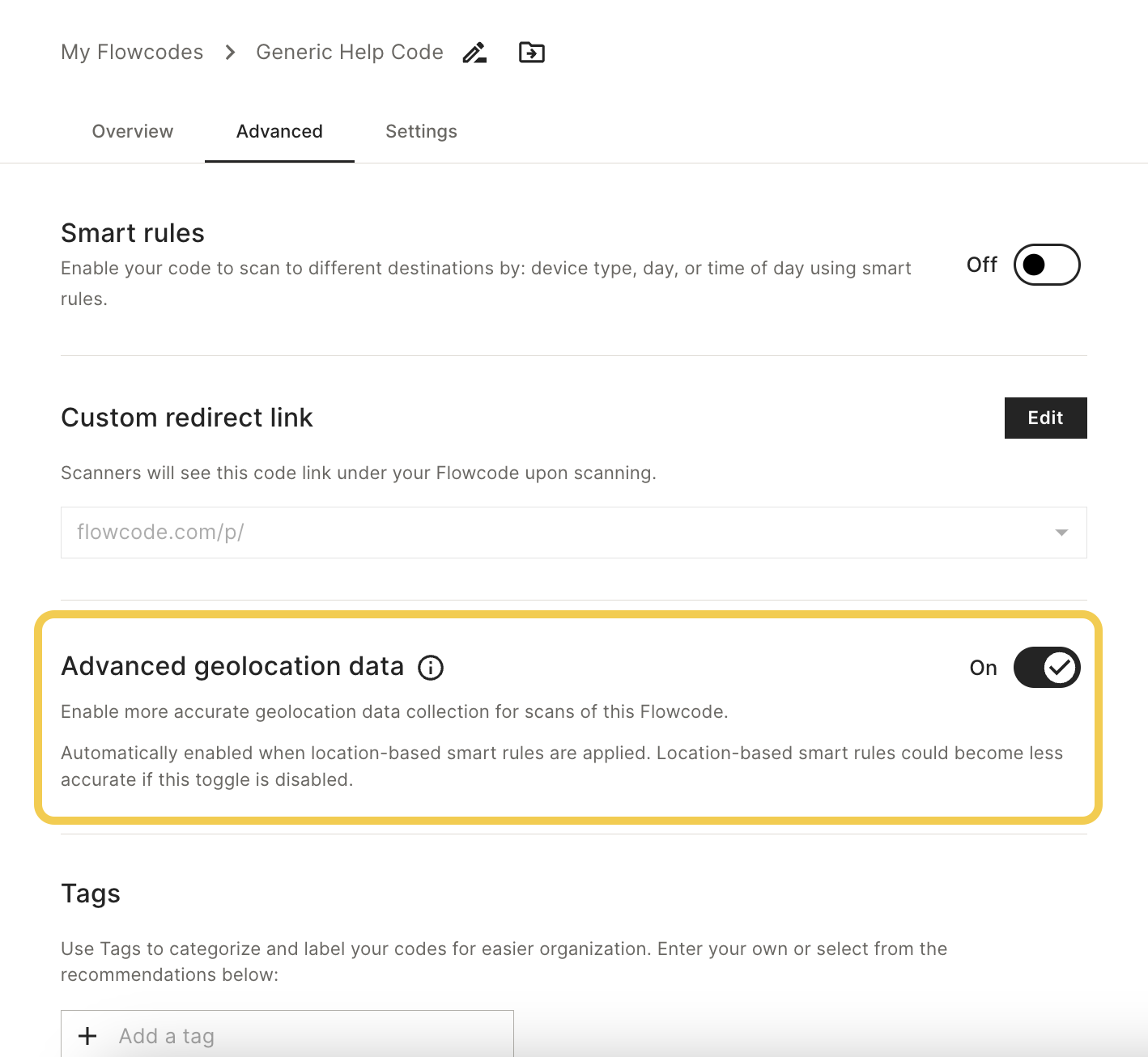Click the Custom redirect link heading
Image resolution: width=1148 pixels, height=1057 pixels.
click(187, 418)
